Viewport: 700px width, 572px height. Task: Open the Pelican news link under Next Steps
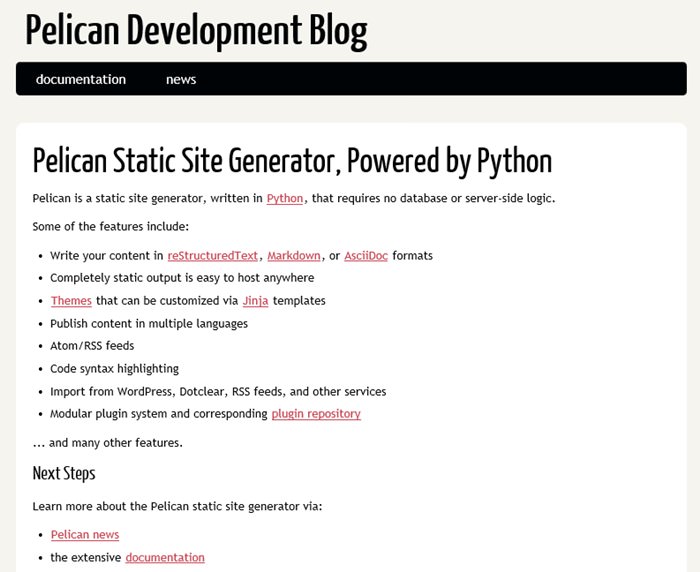[x=85, y=534]
